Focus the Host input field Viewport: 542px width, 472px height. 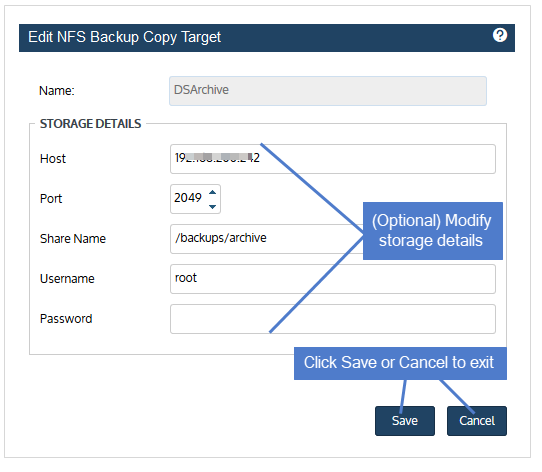(333, 159)
